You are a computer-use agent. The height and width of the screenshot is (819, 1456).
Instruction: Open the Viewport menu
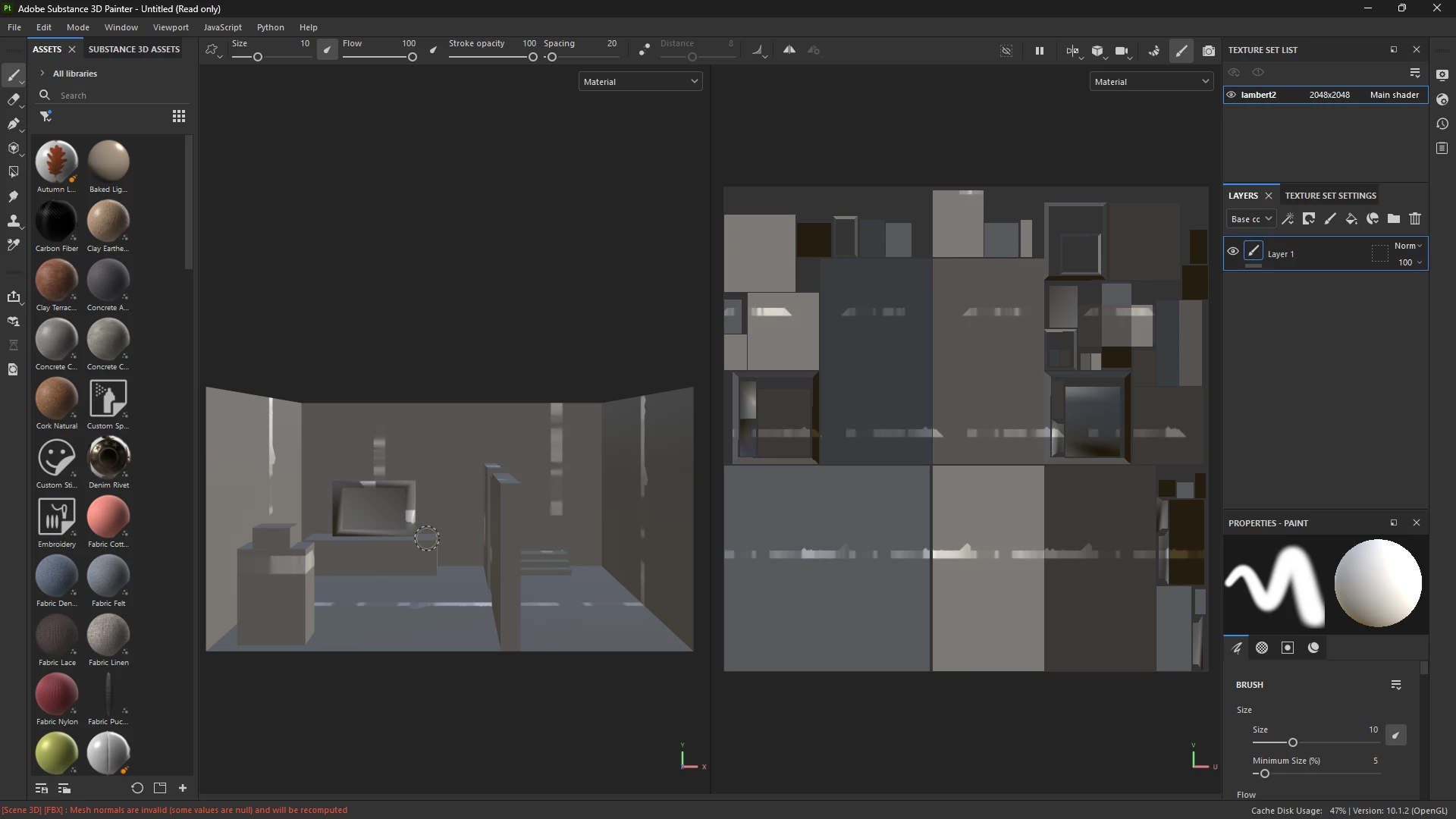171,27
